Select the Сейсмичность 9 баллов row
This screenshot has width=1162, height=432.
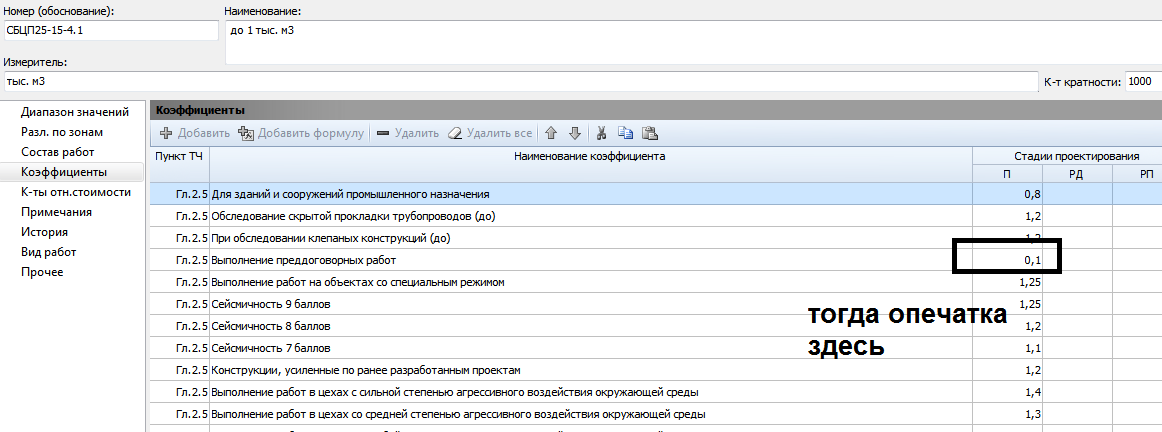pos(590,304)
